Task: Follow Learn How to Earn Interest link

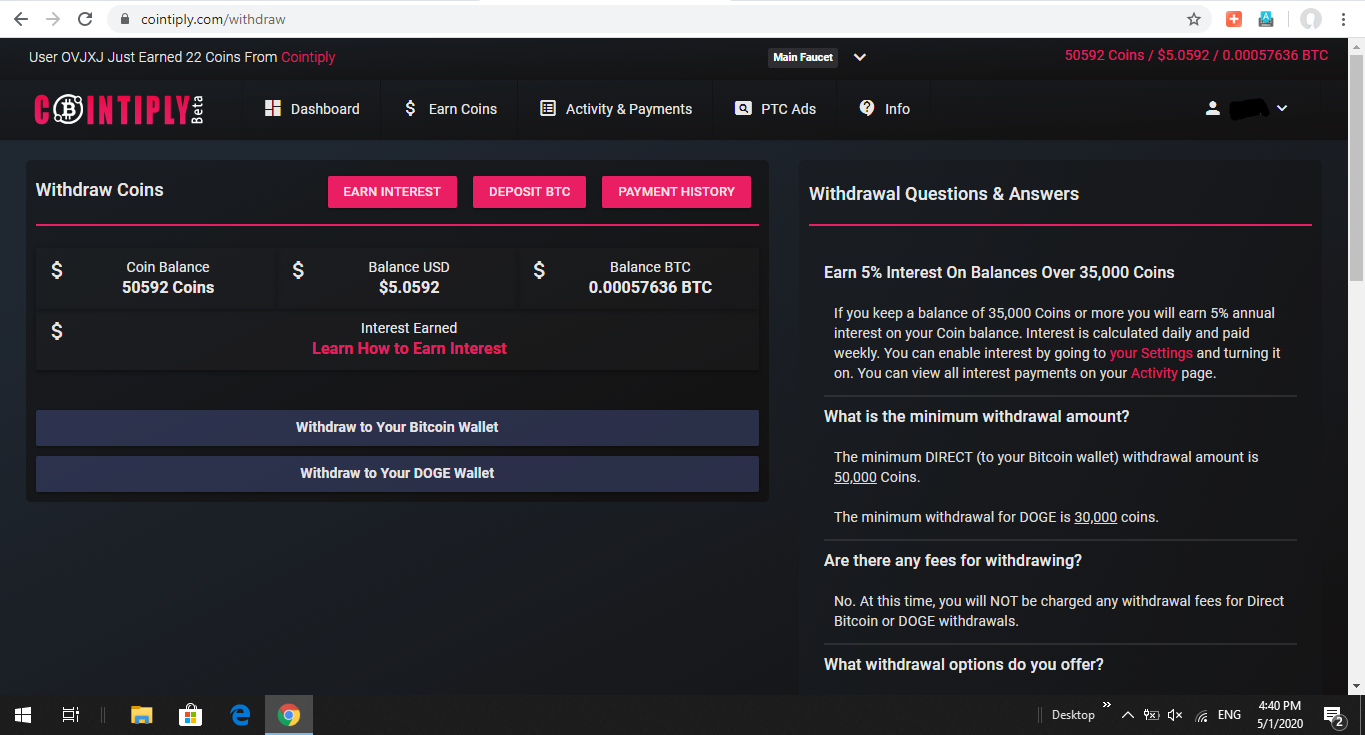Action: [409, 348]
